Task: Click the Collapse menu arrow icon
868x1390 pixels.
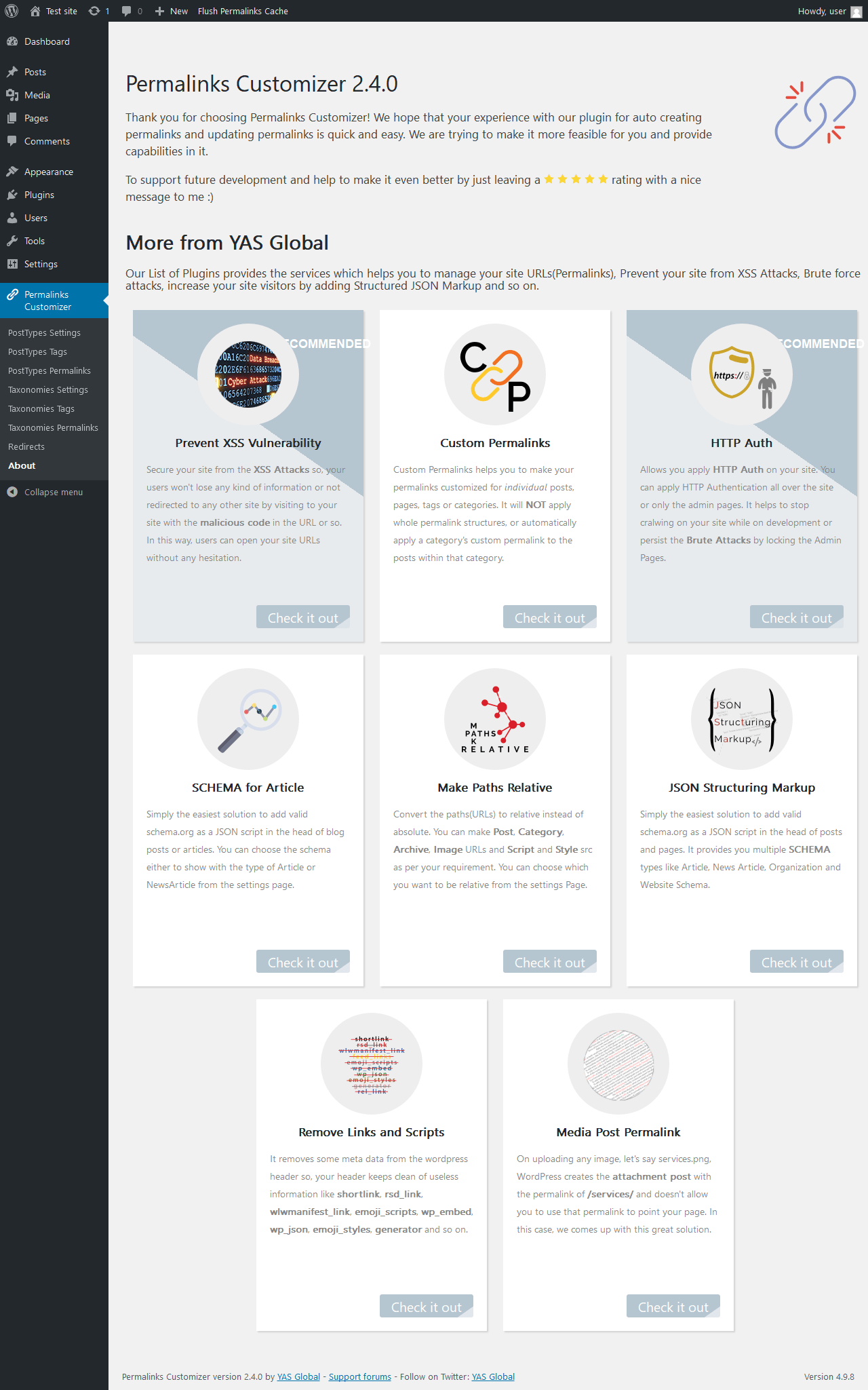Action: point(12,492)
